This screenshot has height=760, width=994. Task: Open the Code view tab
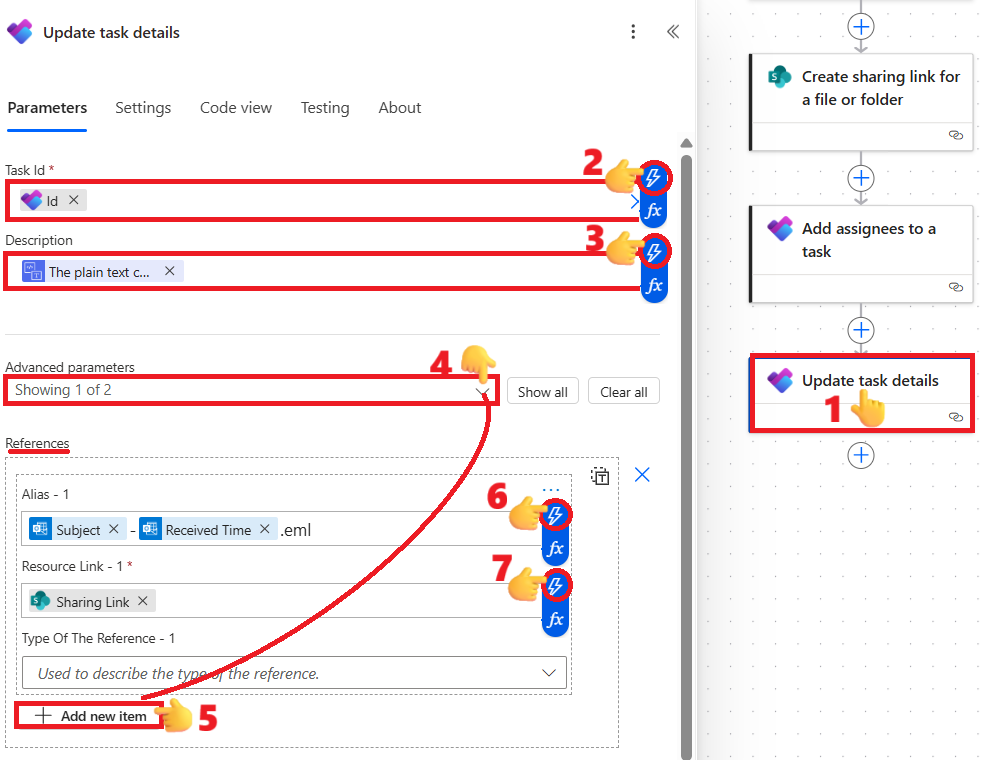click(236, 108)
